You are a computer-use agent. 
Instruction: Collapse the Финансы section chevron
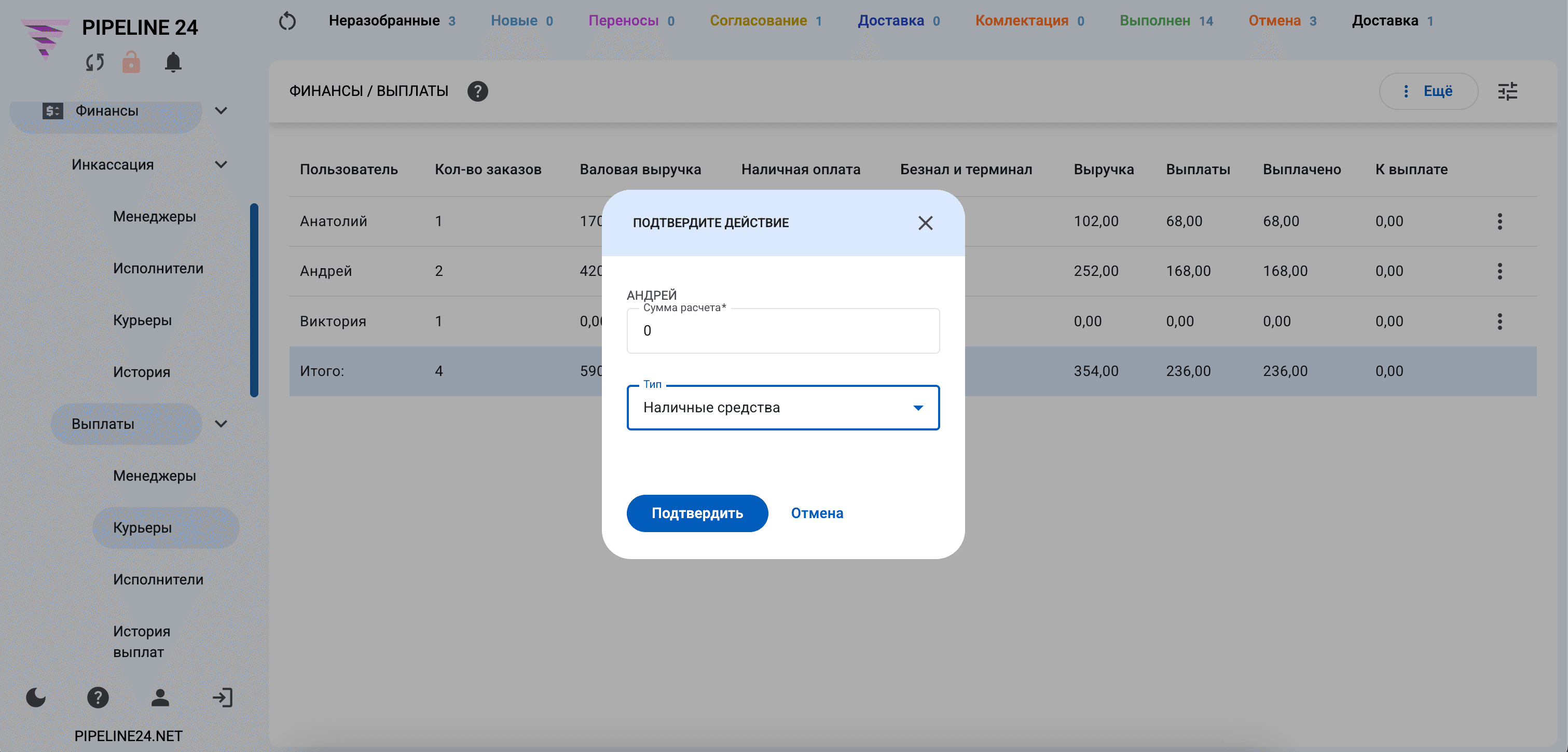tap(221, 111)
